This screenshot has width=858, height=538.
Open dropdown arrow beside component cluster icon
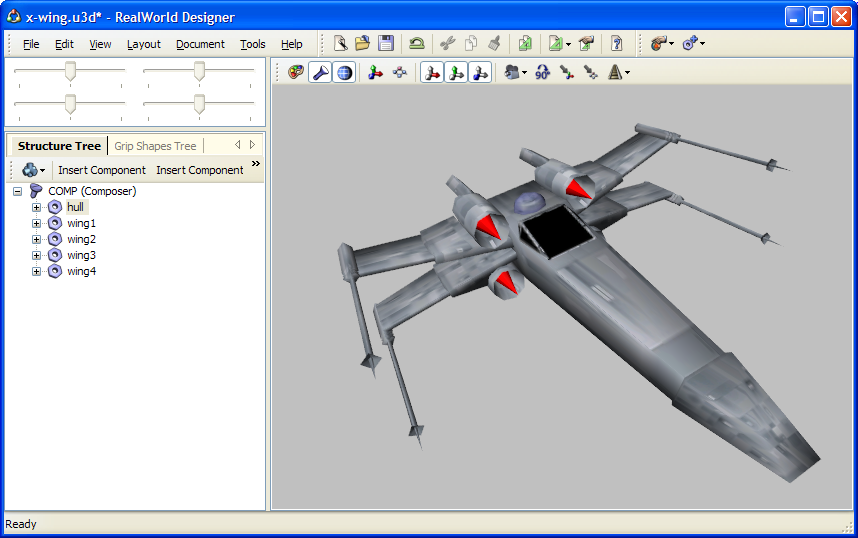pyautogui.click(x=42, y=171)
